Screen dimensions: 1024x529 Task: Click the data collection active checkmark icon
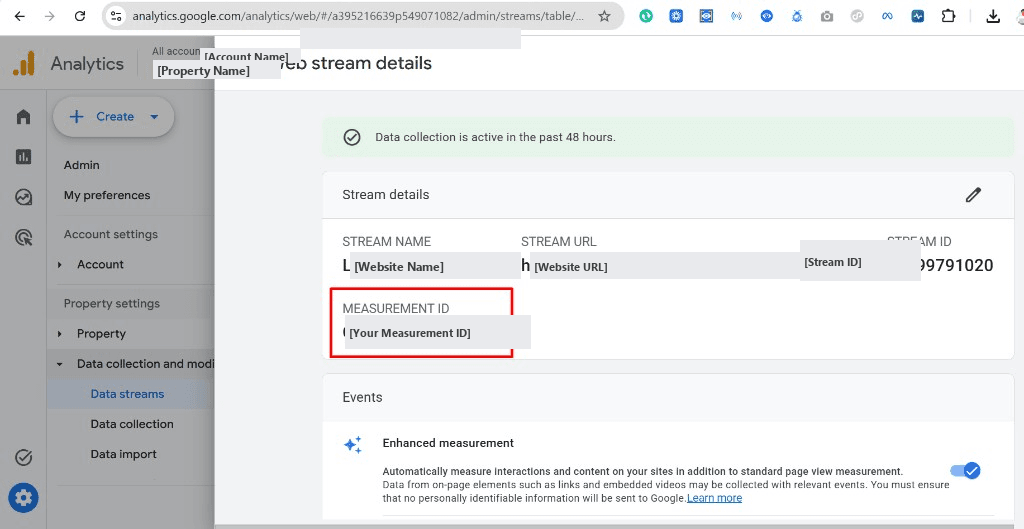[x=352, y=137]
